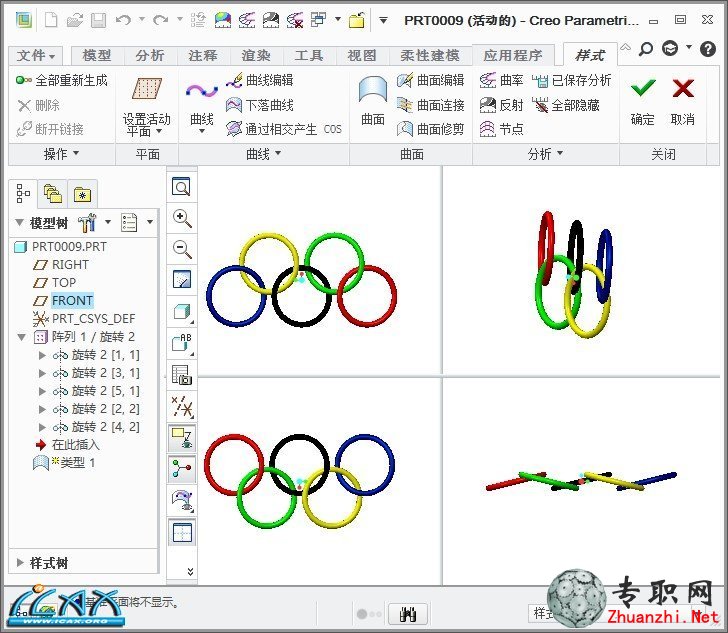Screen dimensions: 728x633
Task: Open the display style cube icon
Action: [182, 312]
